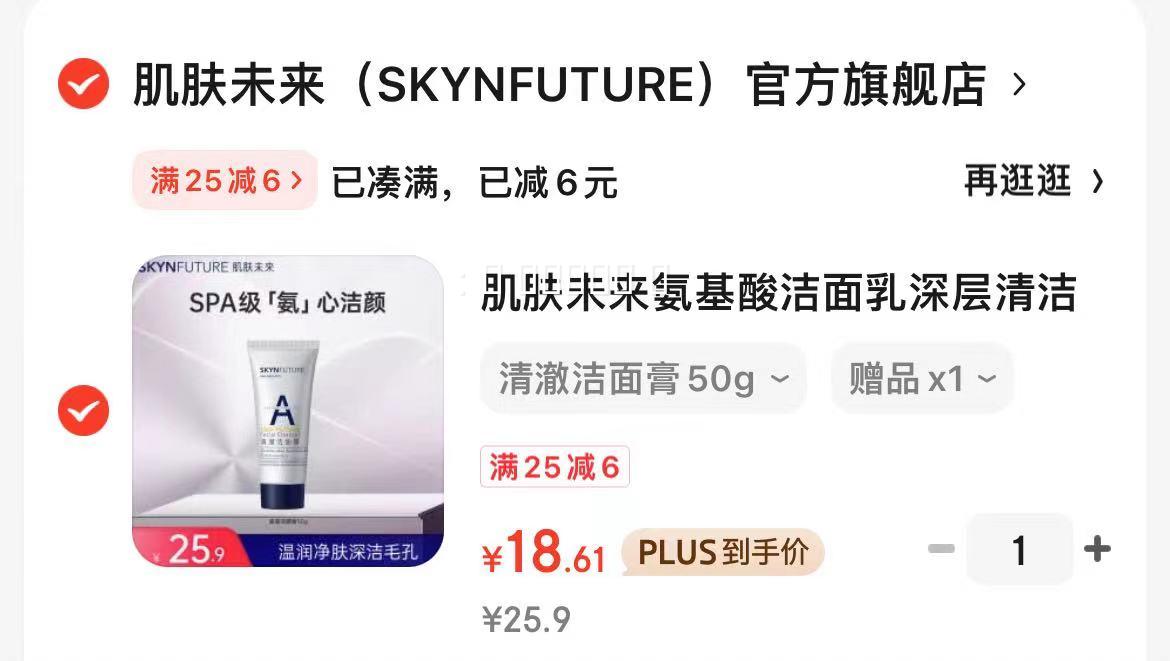Click the quantity field showing 1
Screen dimensions: 1170x661
[1019, 550]
